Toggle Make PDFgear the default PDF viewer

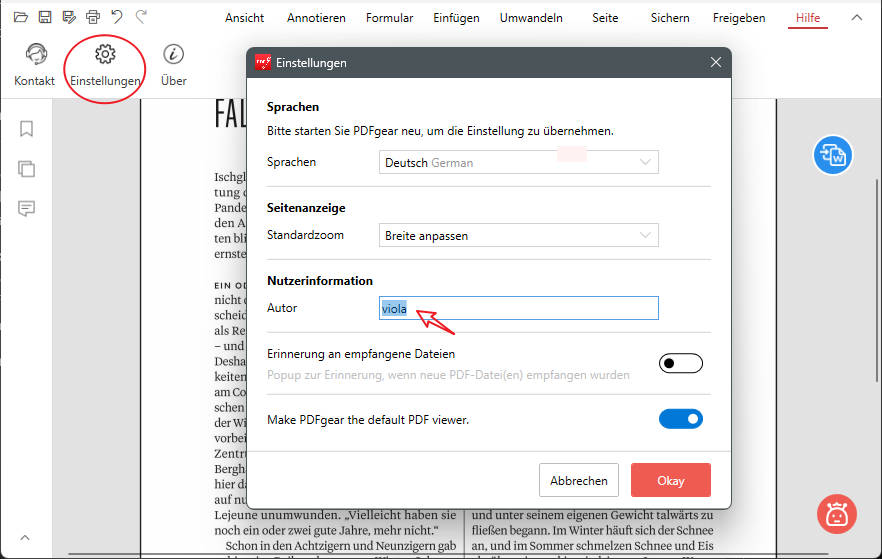[x=681, y=419]
